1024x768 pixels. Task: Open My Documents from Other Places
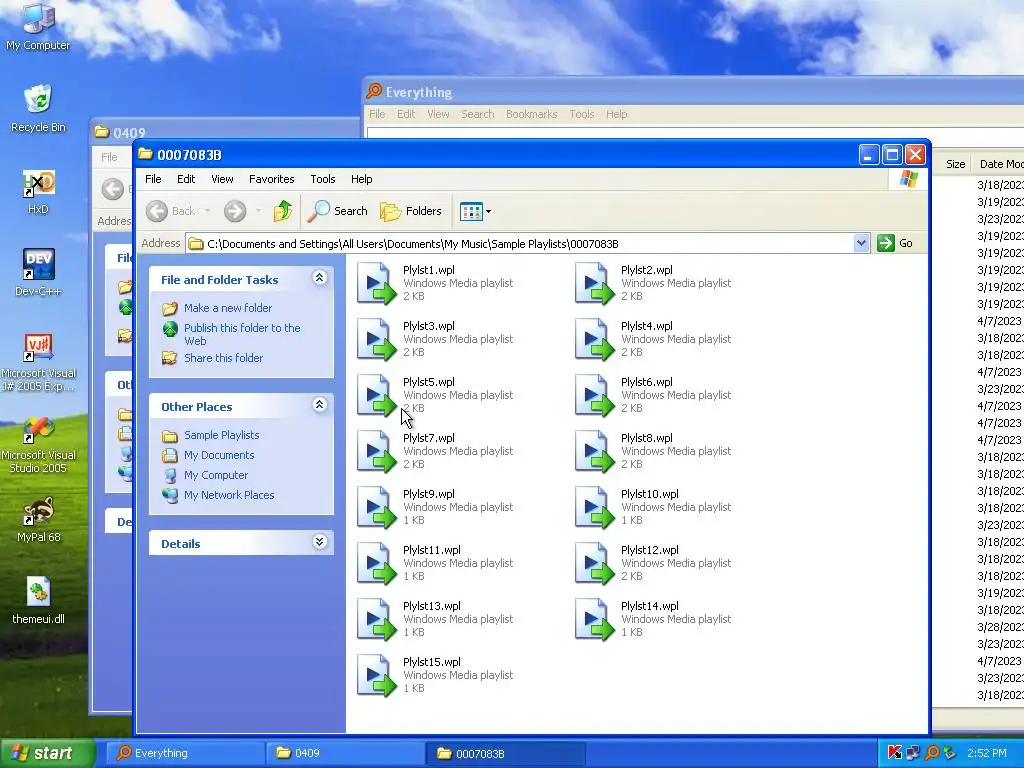point(219,455)
